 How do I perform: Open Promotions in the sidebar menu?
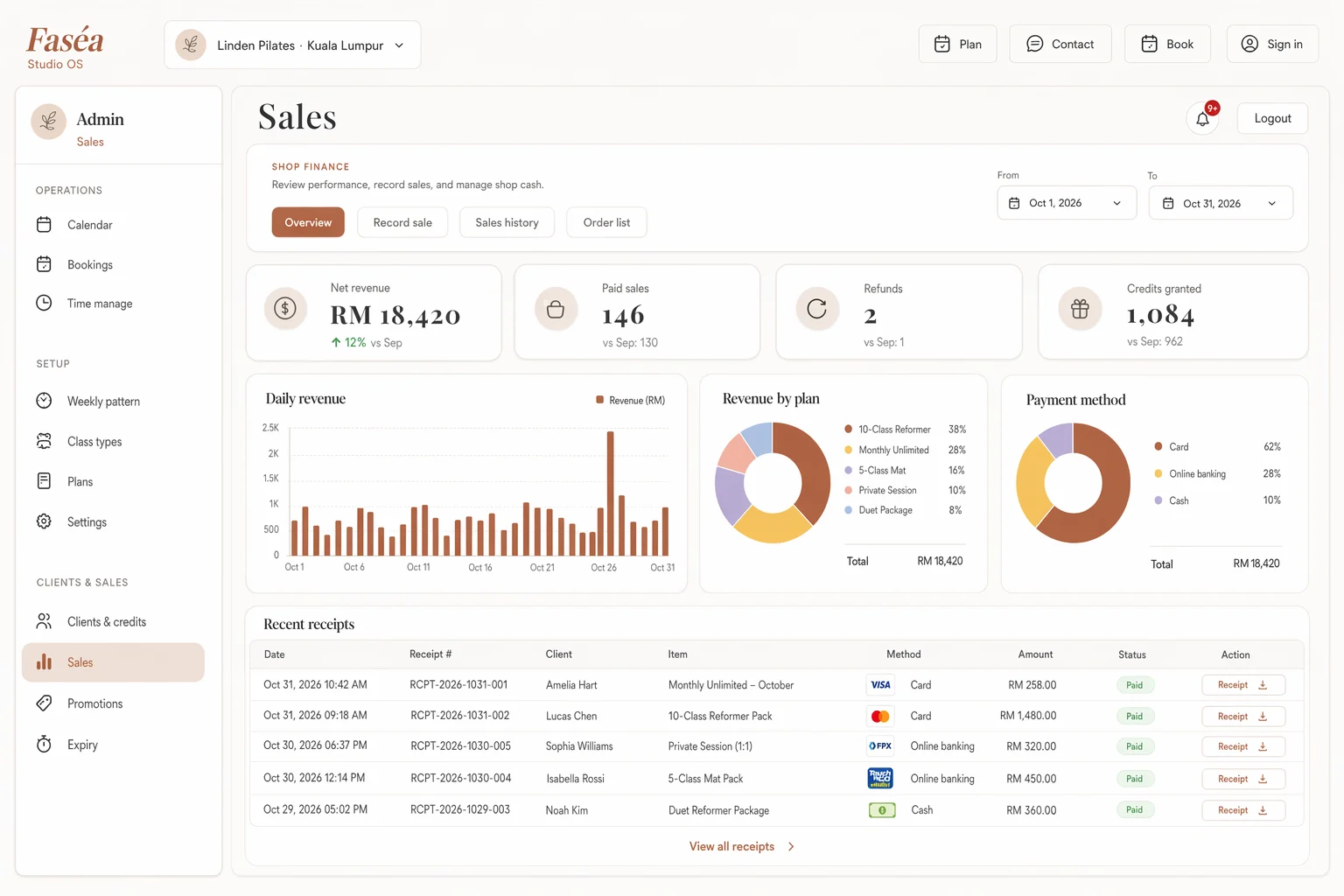(x=113, y=703)
